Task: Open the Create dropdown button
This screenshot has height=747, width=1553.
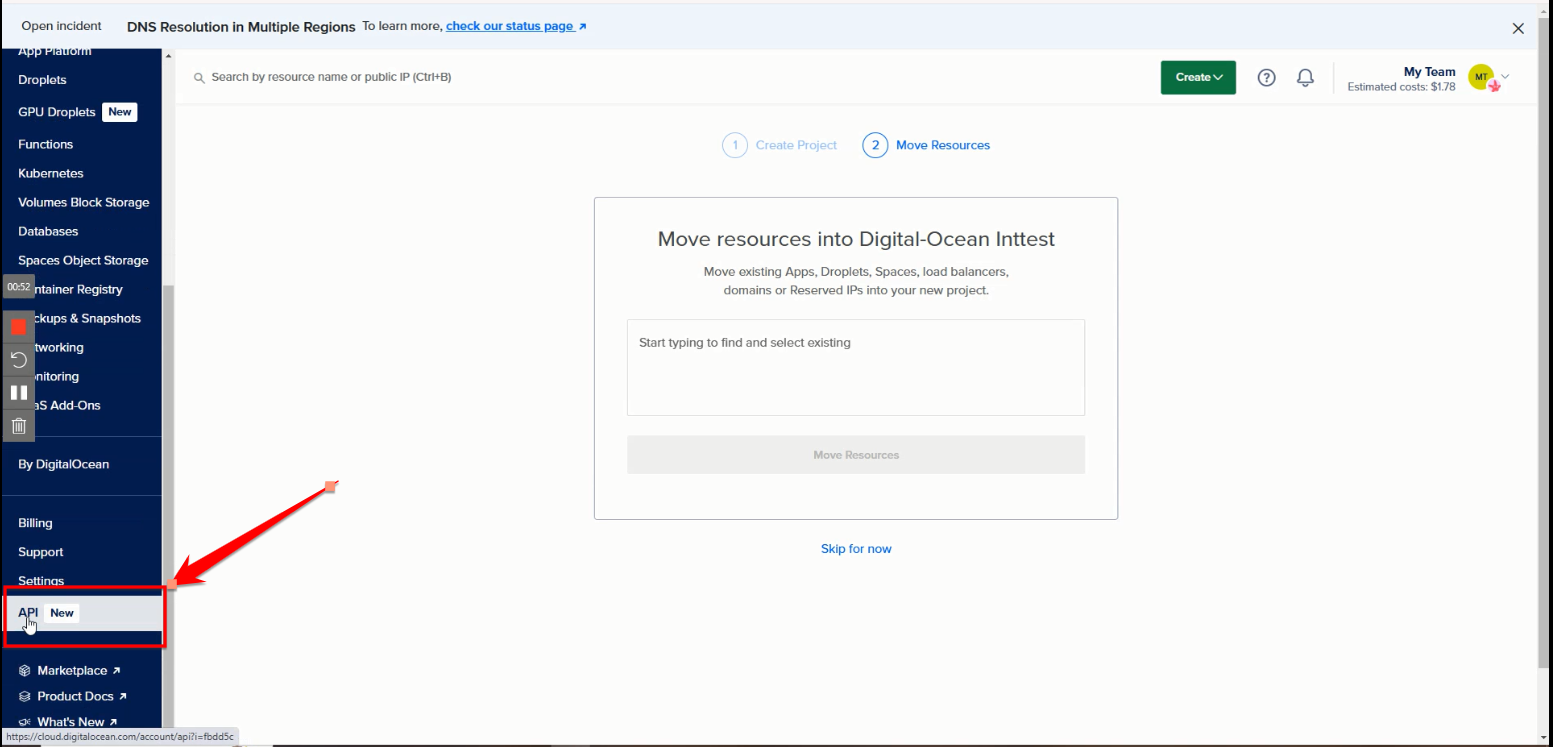Action: [x=1198, y=78]
